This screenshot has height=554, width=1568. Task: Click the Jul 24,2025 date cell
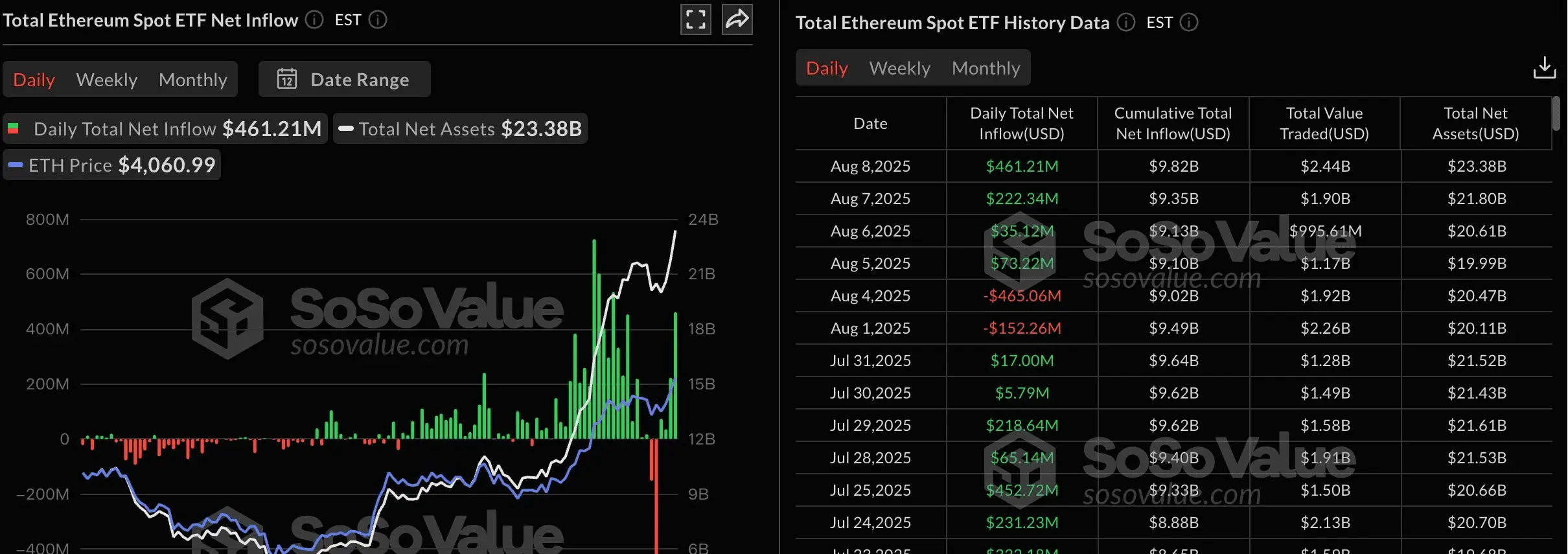870,522
